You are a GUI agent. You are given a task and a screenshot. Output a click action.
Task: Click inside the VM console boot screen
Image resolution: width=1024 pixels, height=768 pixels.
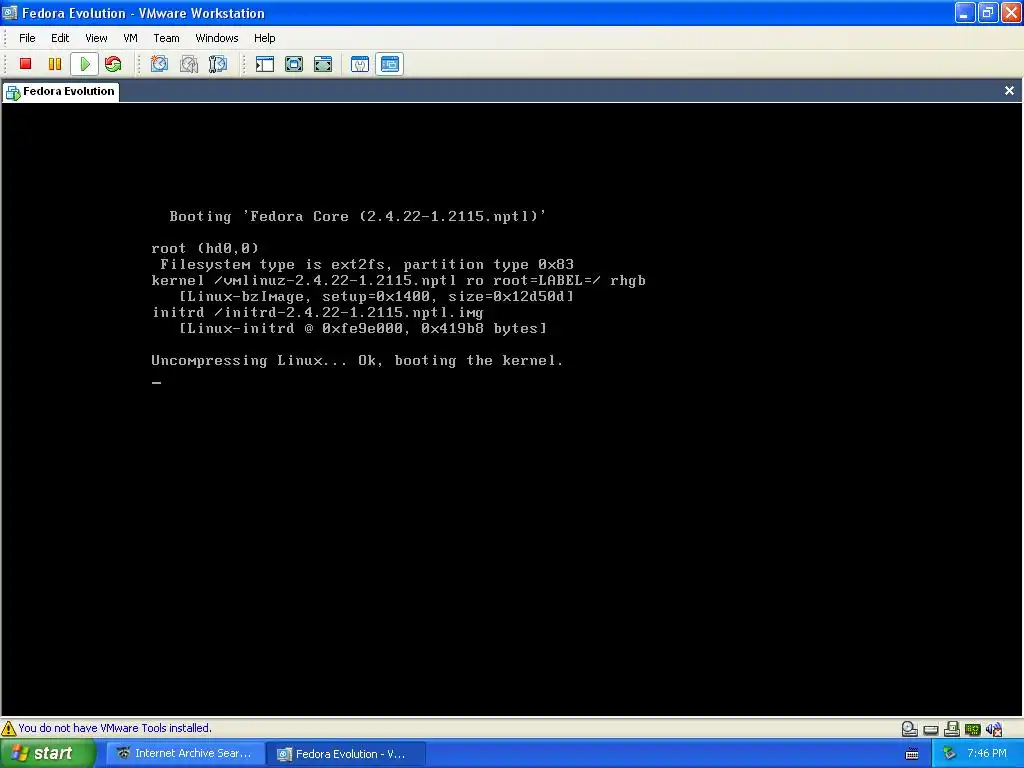coord(511,409)
